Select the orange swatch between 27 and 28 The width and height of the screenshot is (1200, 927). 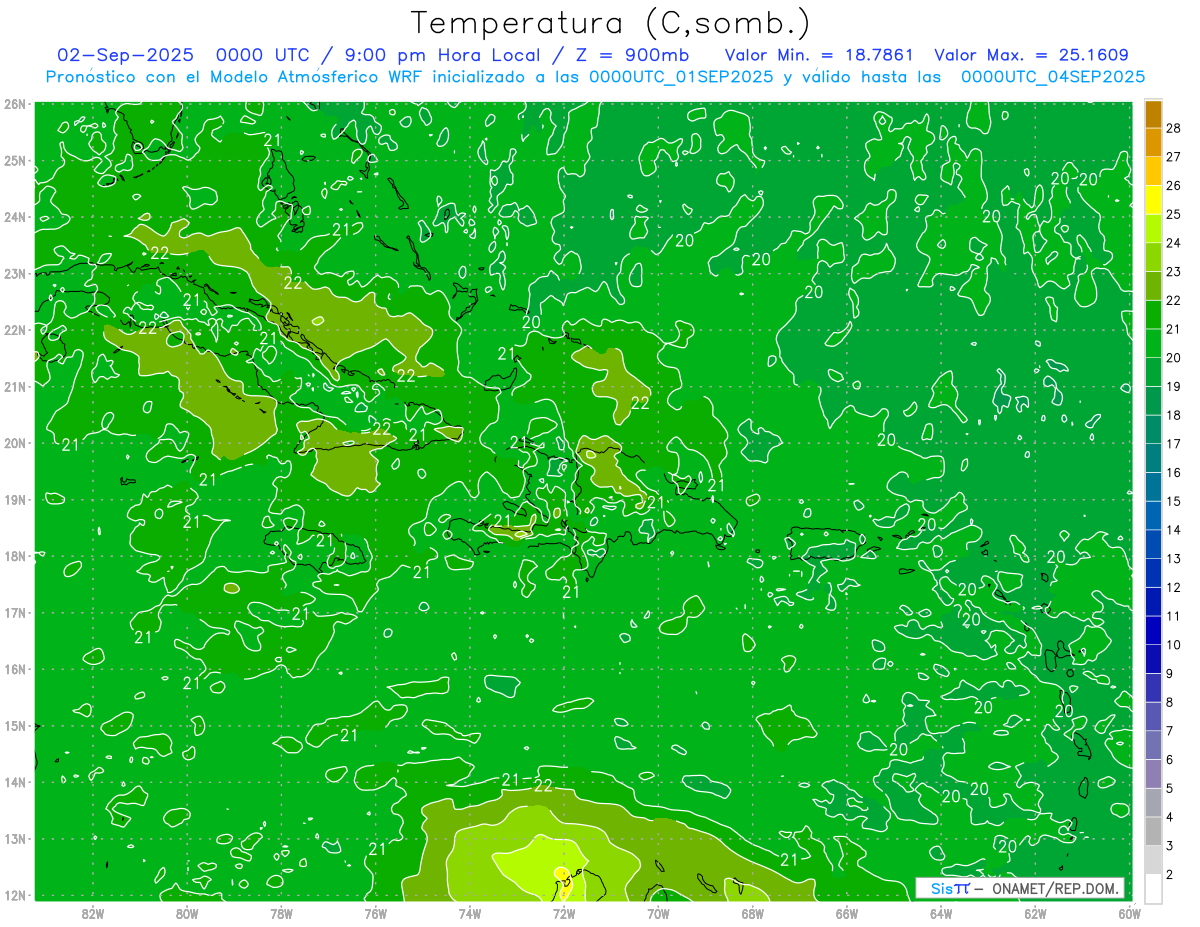tap(1153, 142)
